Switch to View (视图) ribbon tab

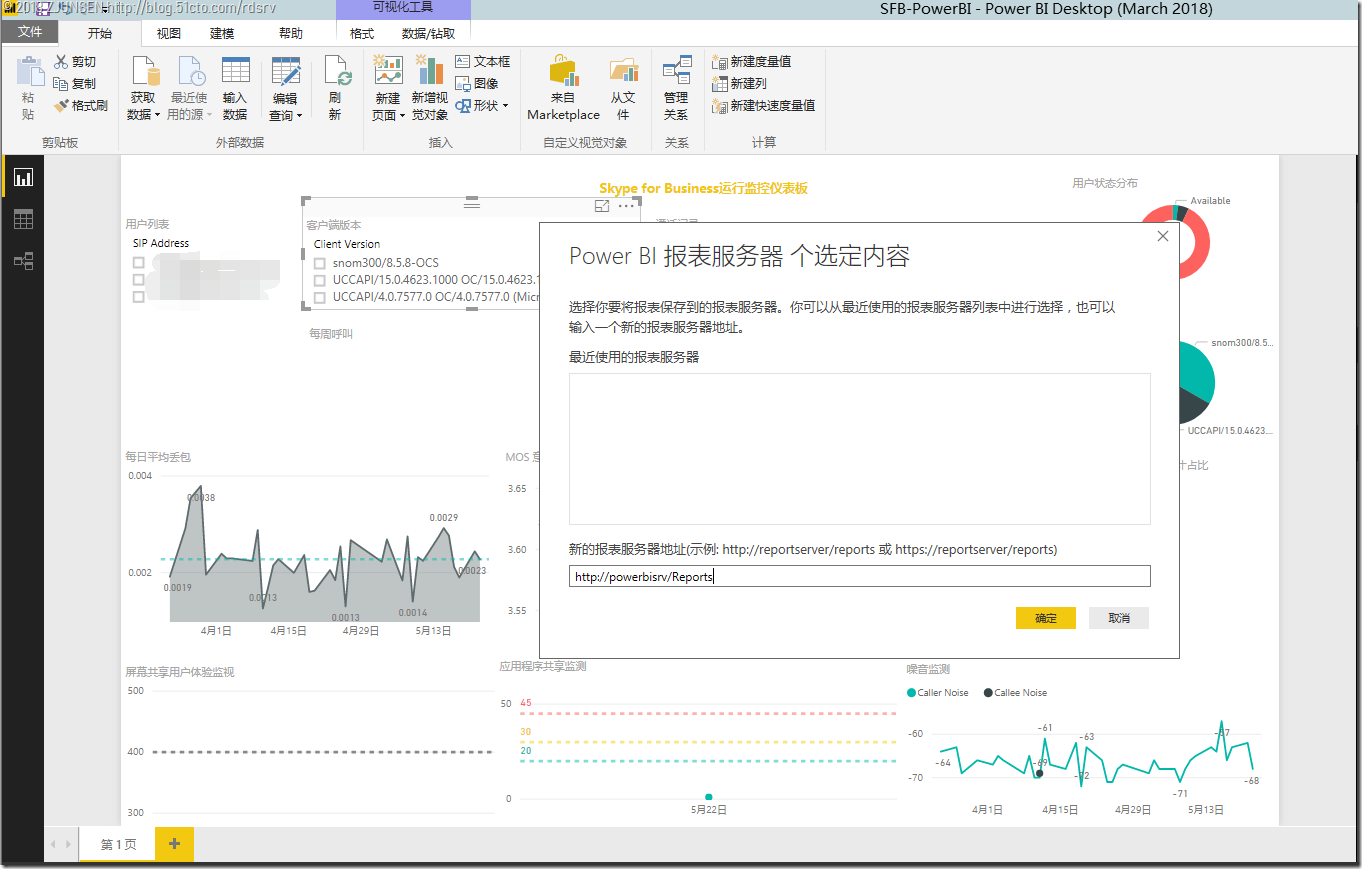point(169,33)
